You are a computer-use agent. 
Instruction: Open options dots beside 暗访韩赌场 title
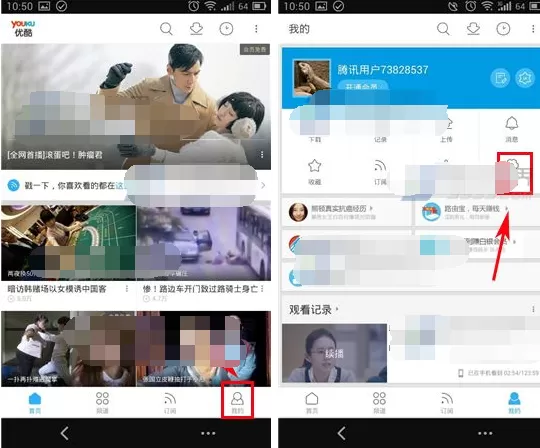tap(127, 289)
